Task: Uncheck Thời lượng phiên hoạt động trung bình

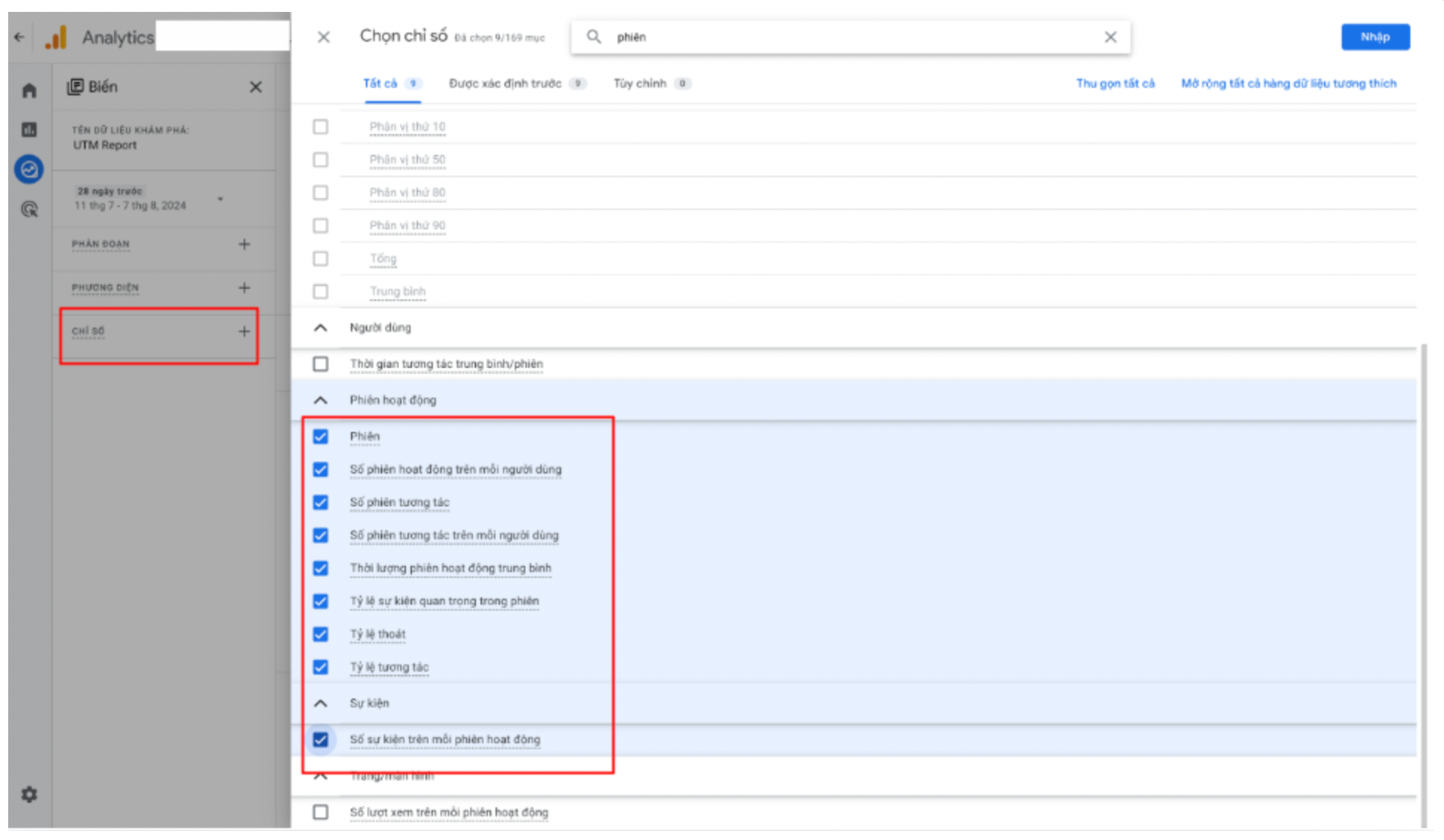Action: [320, 568]
